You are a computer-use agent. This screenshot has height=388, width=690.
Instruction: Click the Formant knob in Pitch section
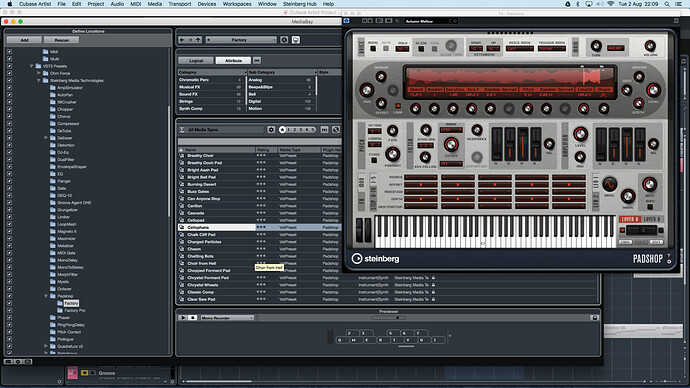pos(392,154)
